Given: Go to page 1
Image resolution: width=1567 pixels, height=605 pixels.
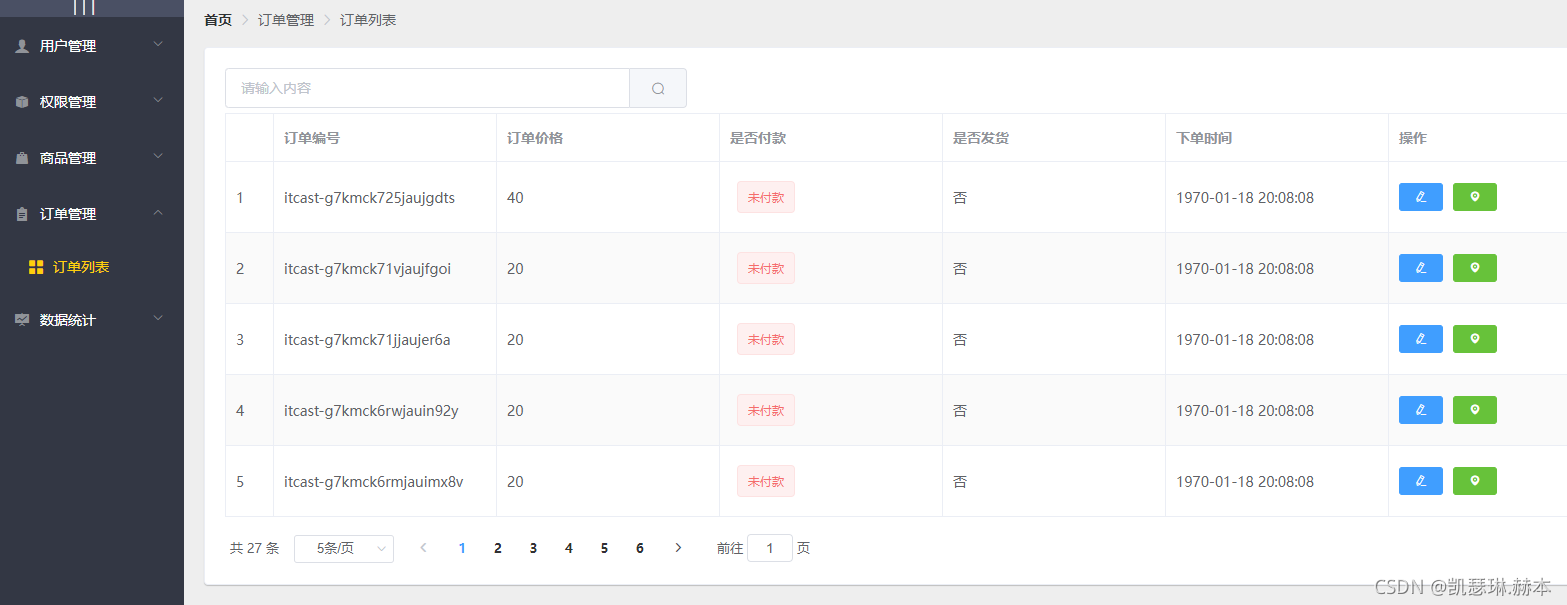Looking at the screenshot, I should (462, 548).
